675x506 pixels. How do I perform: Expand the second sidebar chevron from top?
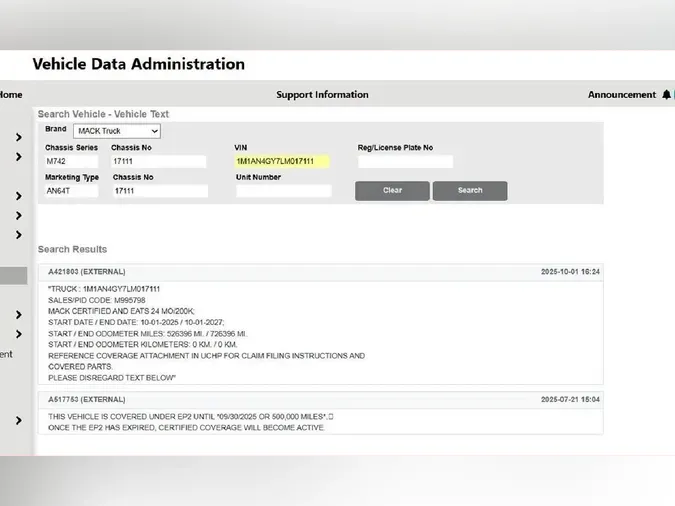[18, 157]
